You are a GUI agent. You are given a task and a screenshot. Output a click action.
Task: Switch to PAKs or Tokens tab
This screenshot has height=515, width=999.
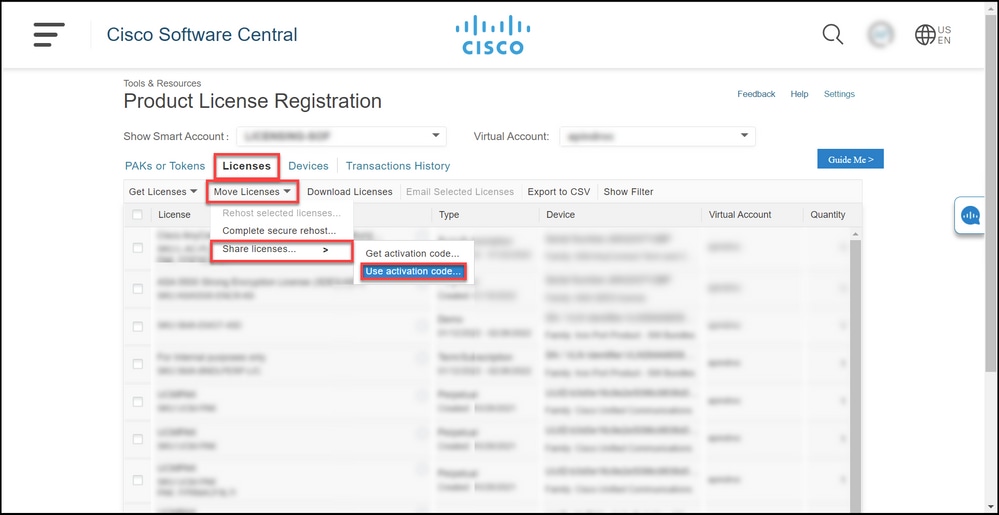(165, 166)
